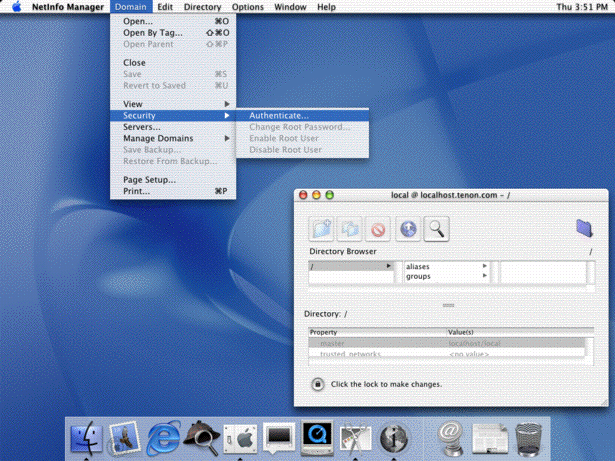615x461 pixels.
Task: Choose Page Setup... menu item
Action: point(173,180)
